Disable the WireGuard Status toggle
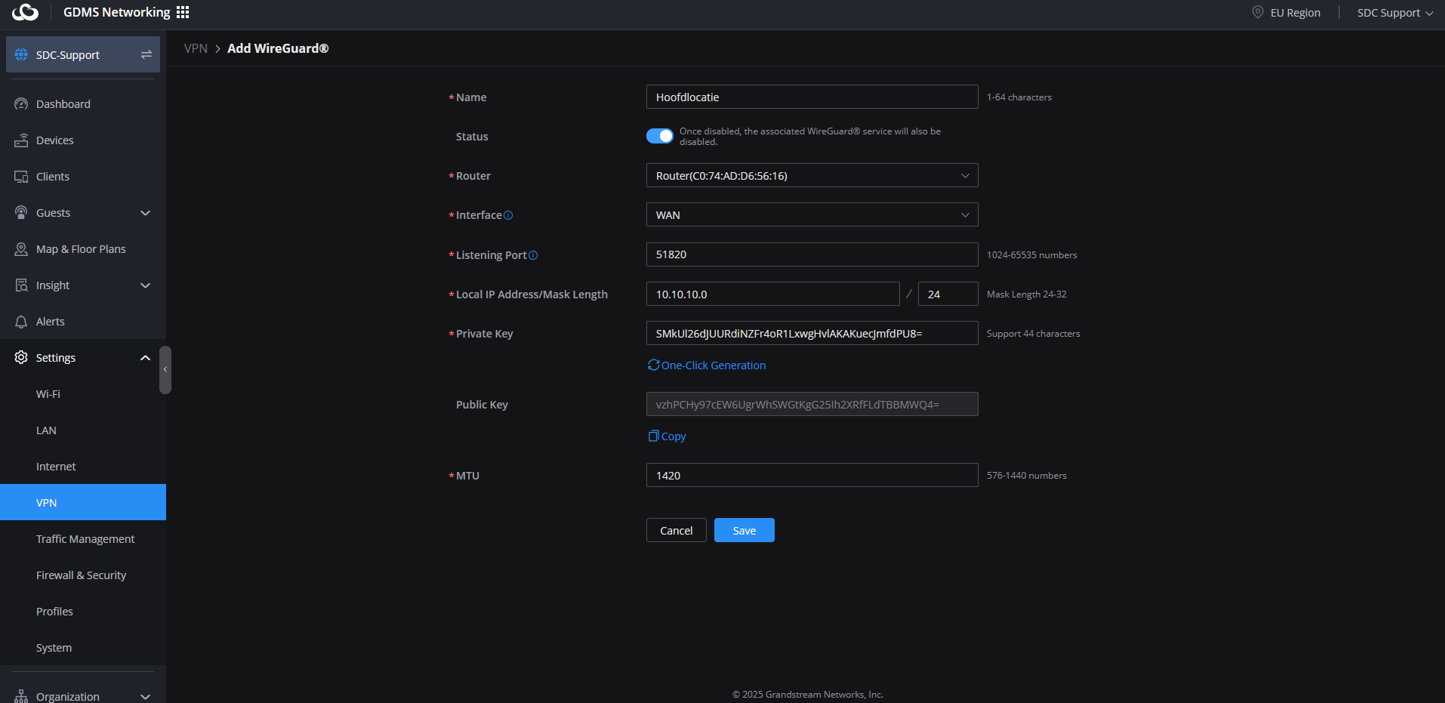The height and width of the screenshot is (703, 1445). point(660,136)
